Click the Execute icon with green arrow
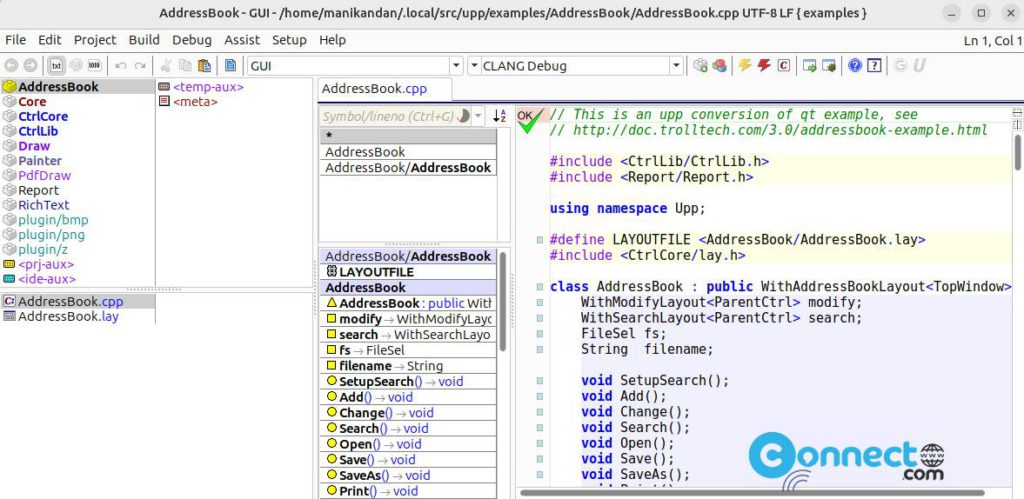This screenshot has height=499, width=1024. 810,65
